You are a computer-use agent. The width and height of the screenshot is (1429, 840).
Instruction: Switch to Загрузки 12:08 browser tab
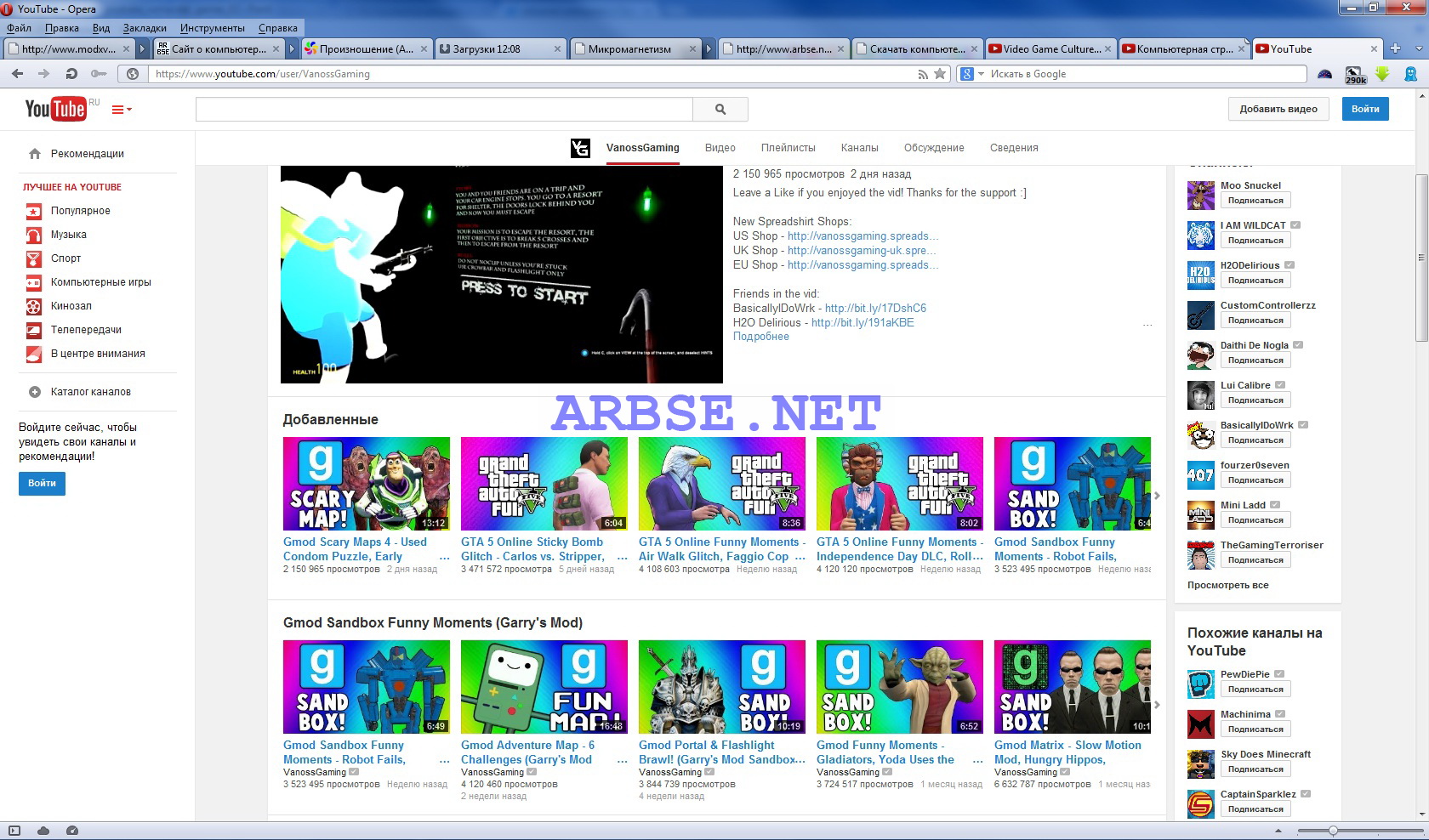(500, 48)
